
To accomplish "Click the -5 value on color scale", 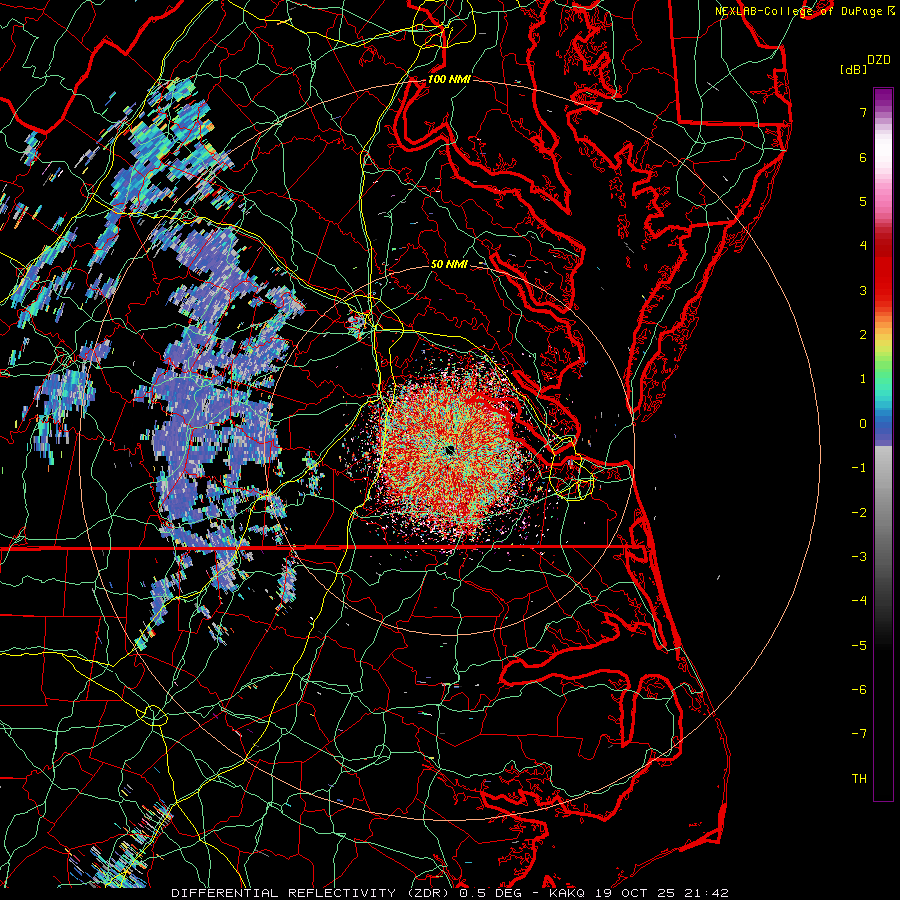I will [859, 646].
